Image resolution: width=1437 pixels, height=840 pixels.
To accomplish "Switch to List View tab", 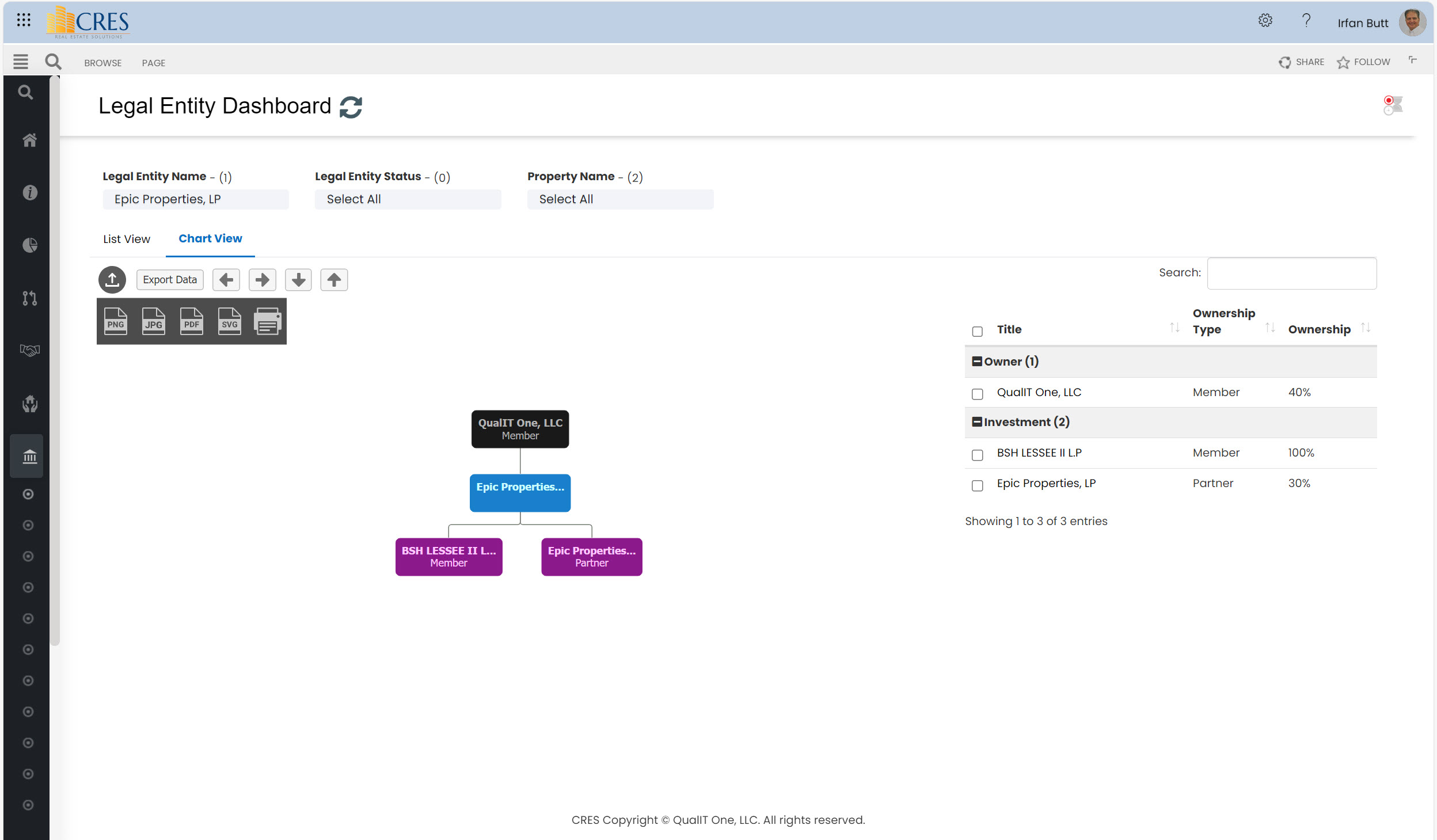I will click(x=126, y=238).
